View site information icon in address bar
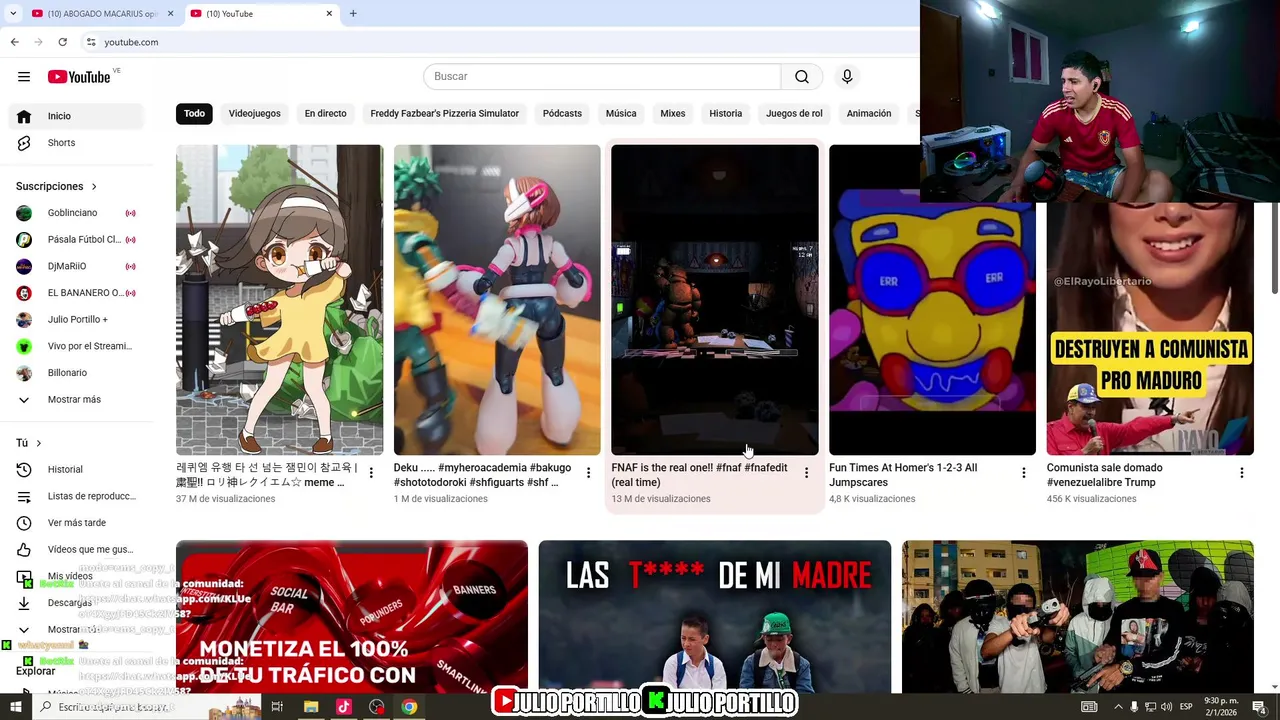This screenshot has height=720, width=1280. tap(91, 42)
